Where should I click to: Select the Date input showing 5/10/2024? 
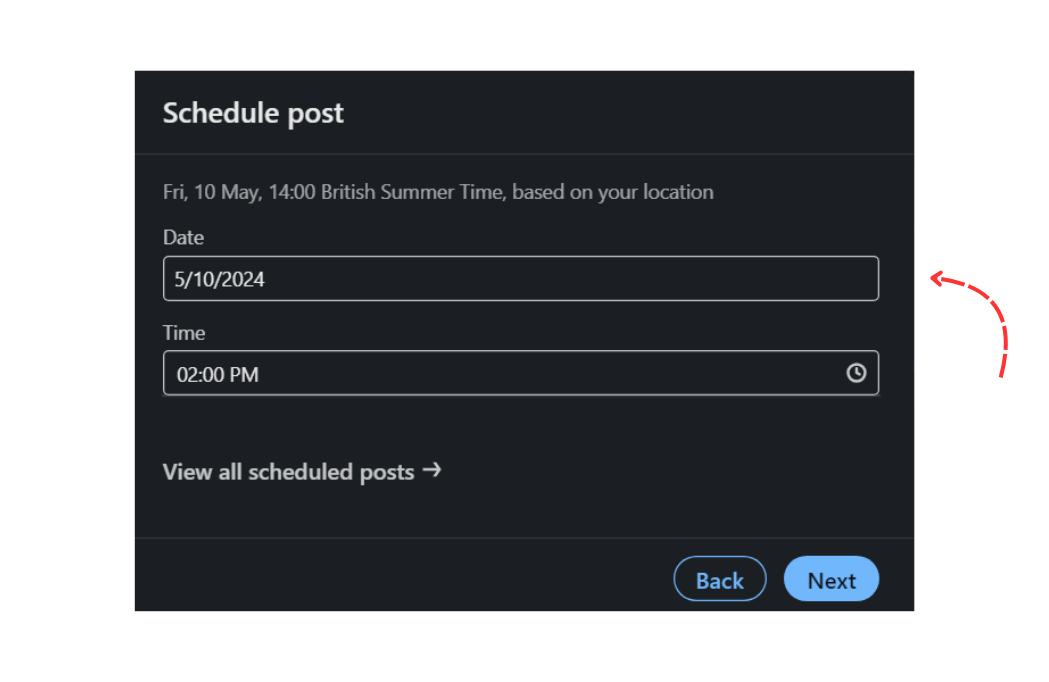tap(520, 278)
